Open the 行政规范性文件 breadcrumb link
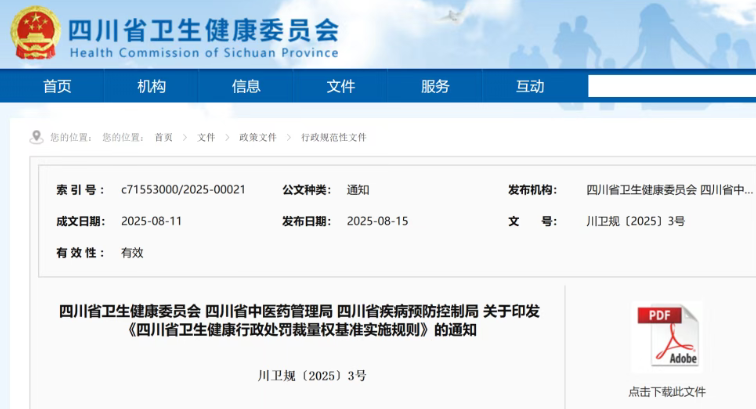This screenshot has width=756, height=409. 333,137
